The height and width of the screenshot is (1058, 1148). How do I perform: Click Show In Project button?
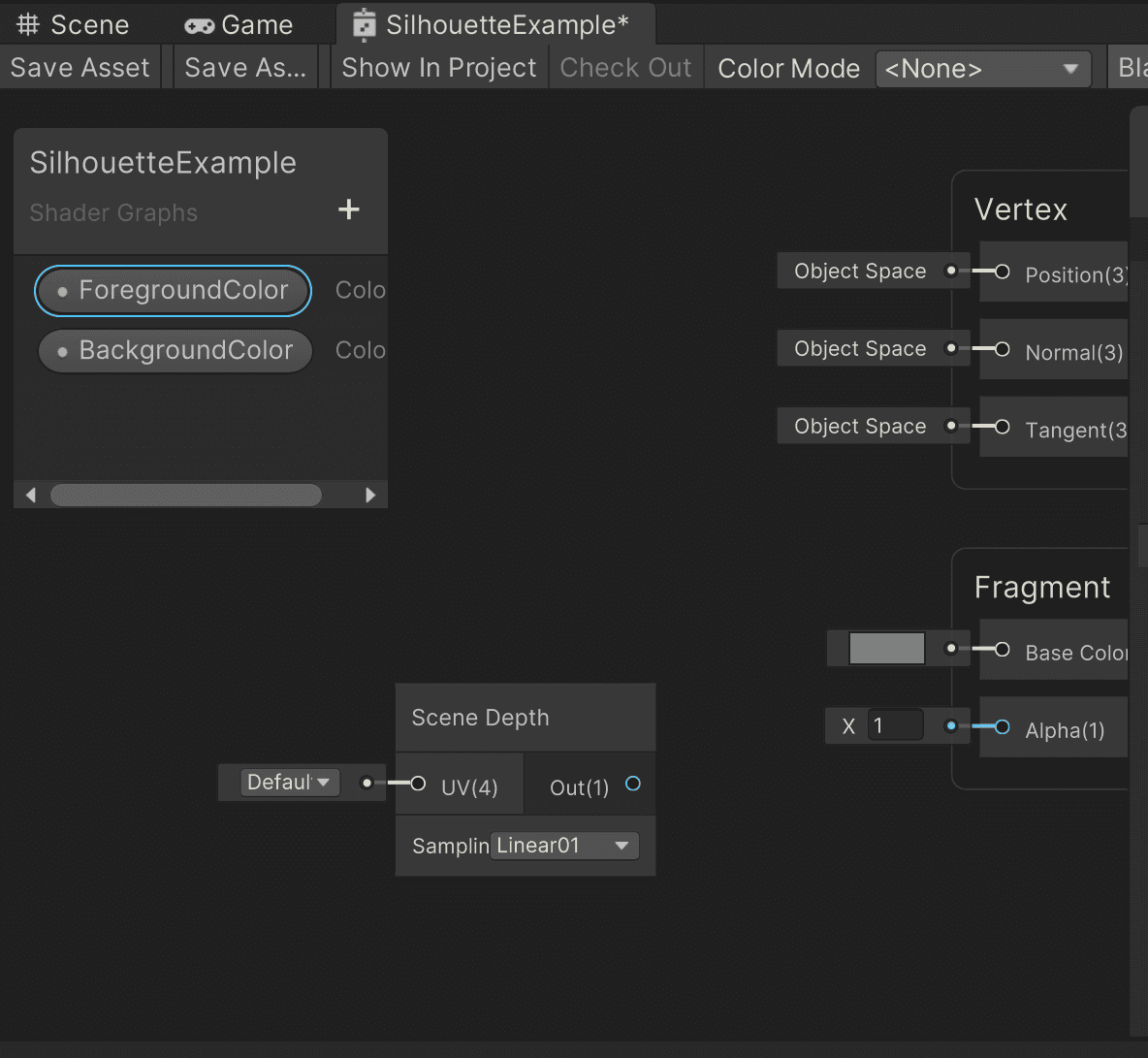[439, 67]
